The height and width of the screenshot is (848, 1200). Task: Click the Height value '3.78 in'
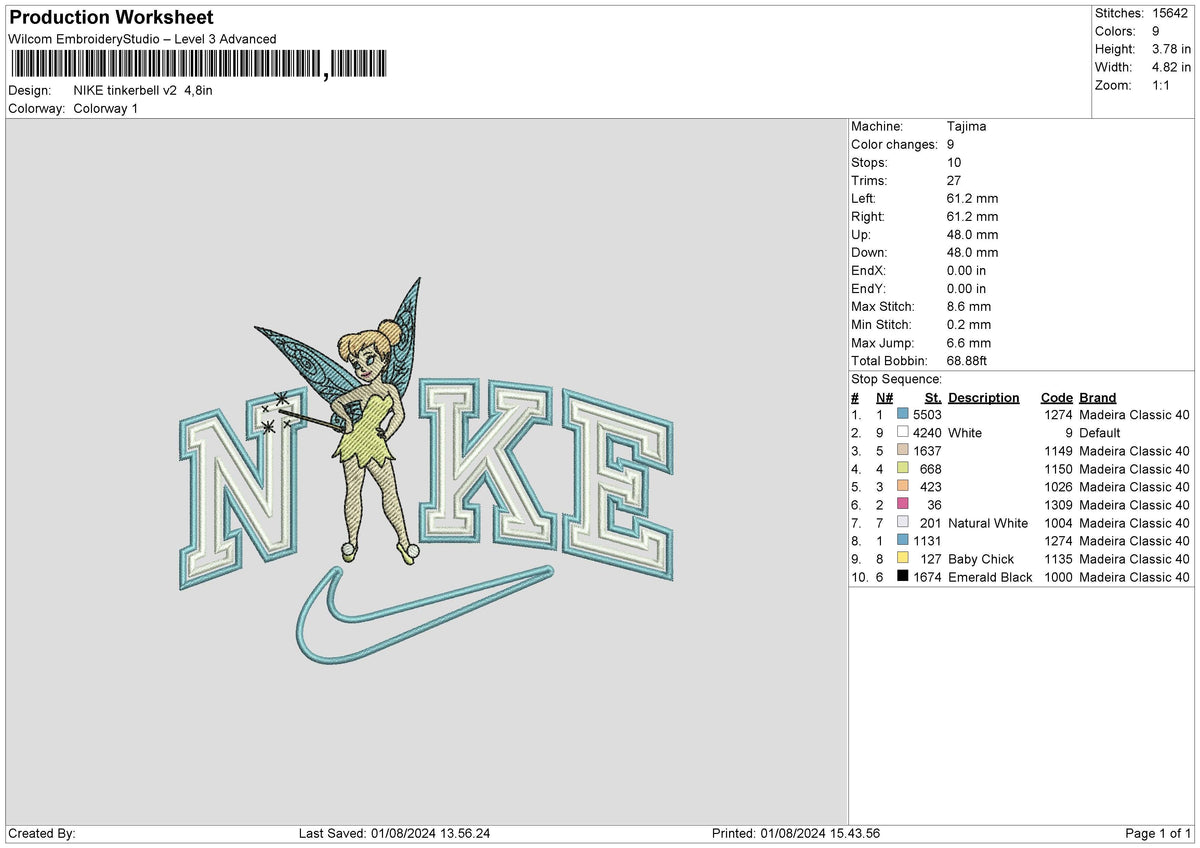click(1171, 49)
